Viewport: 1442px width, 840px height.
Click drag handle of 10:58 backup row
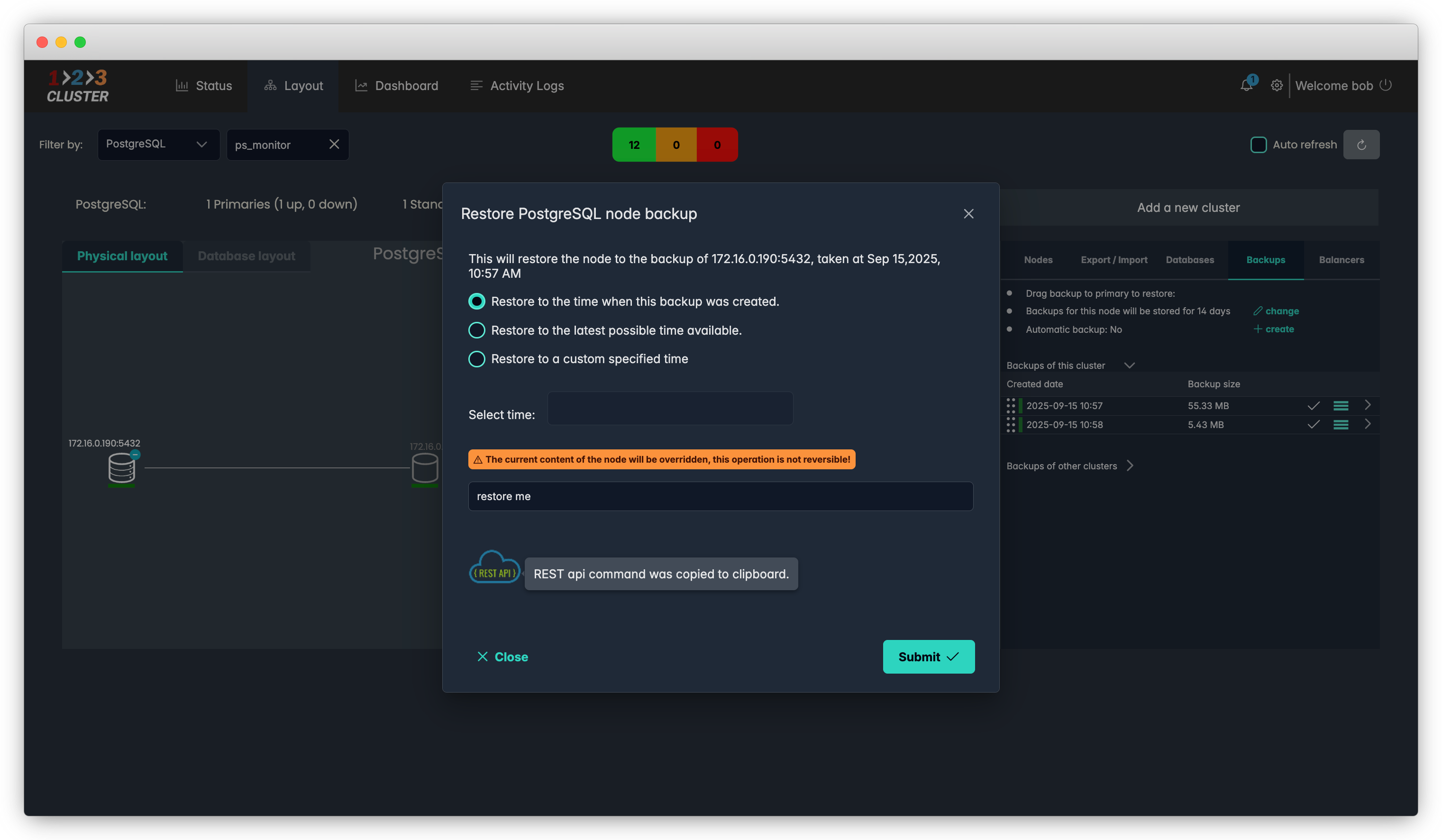point(1011,425)
